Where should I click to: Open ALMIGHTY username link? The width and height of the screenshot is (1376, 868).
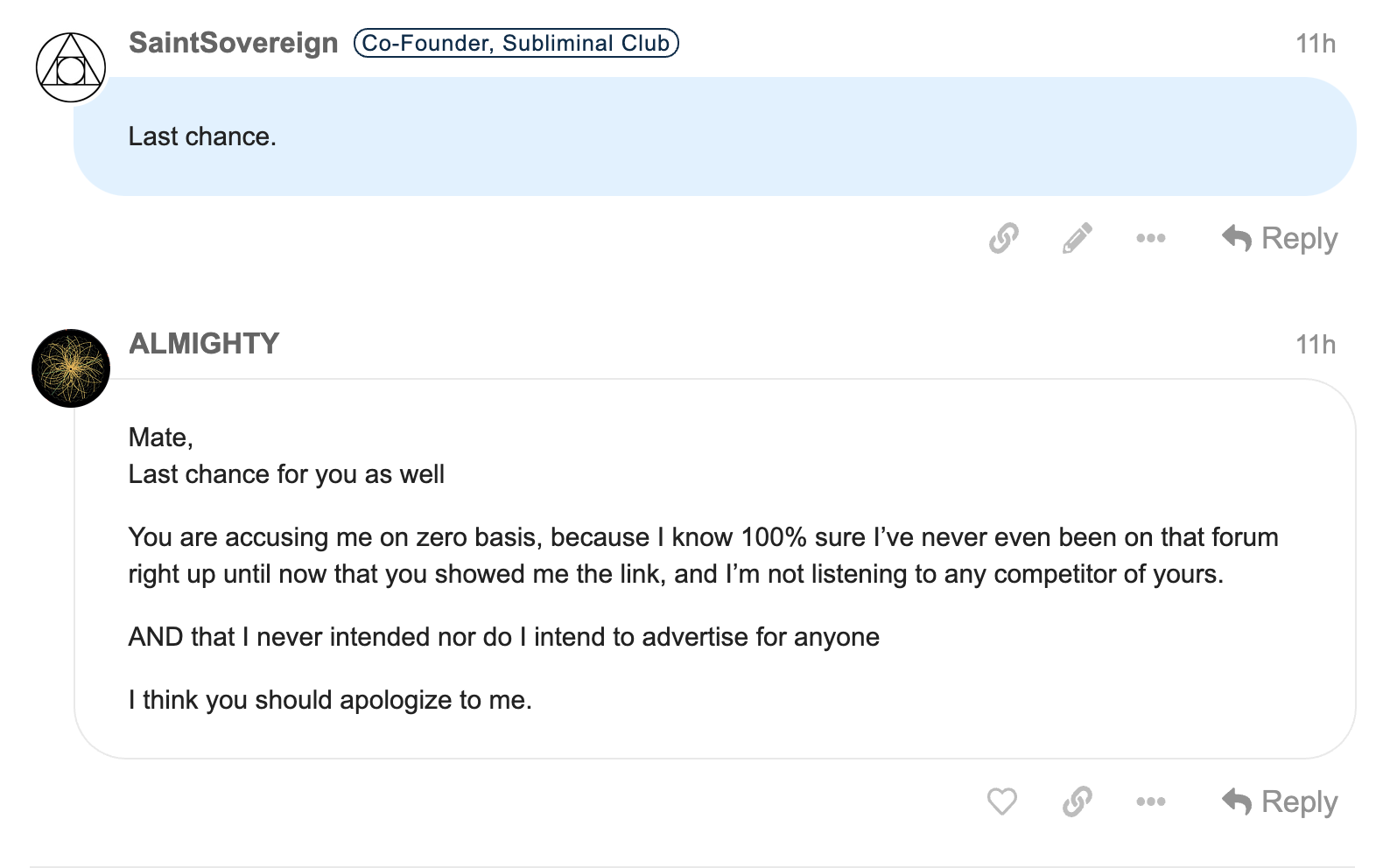coord(204,343)
